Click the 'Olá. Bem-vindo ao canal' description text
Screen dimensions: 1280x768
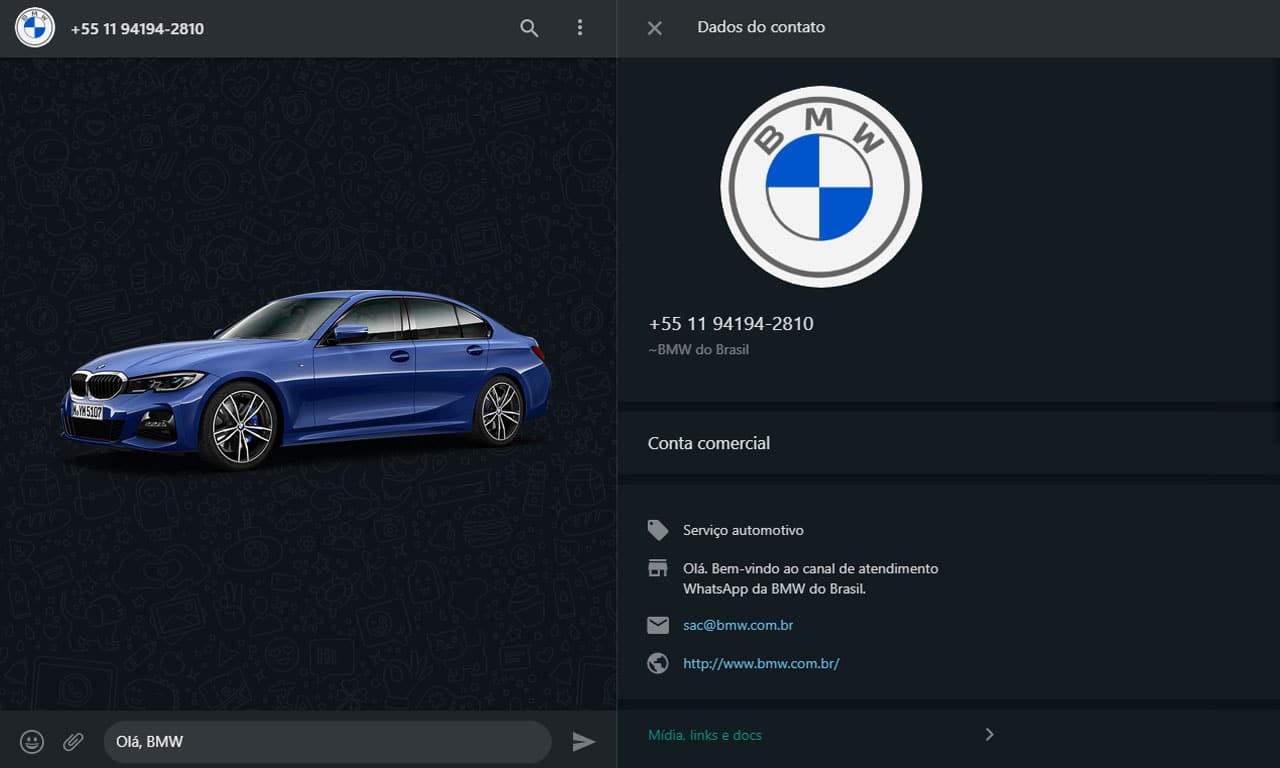tap(811, 578)
